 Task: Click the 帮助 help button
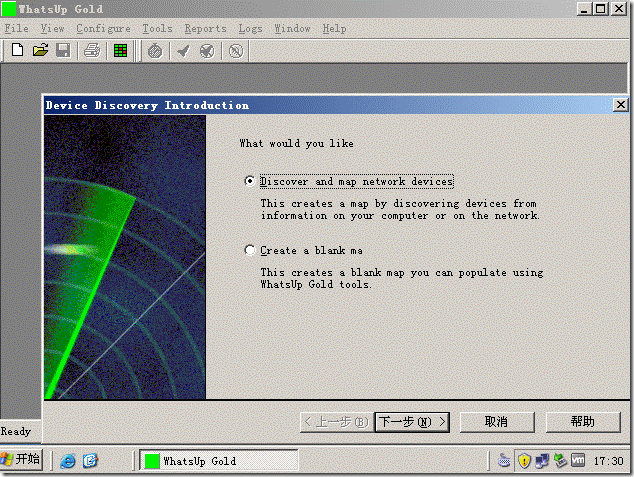pos(583,422)
